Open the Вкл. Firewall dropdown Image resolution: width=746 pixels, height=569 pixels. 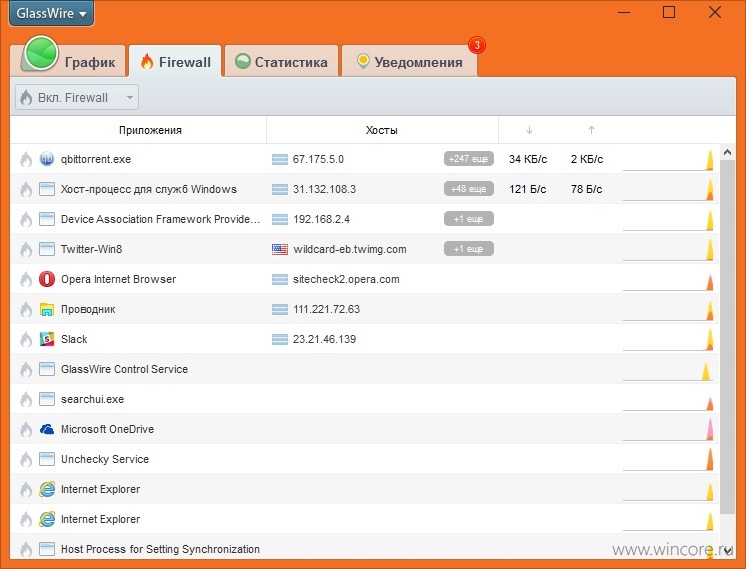tap(77, 98)
